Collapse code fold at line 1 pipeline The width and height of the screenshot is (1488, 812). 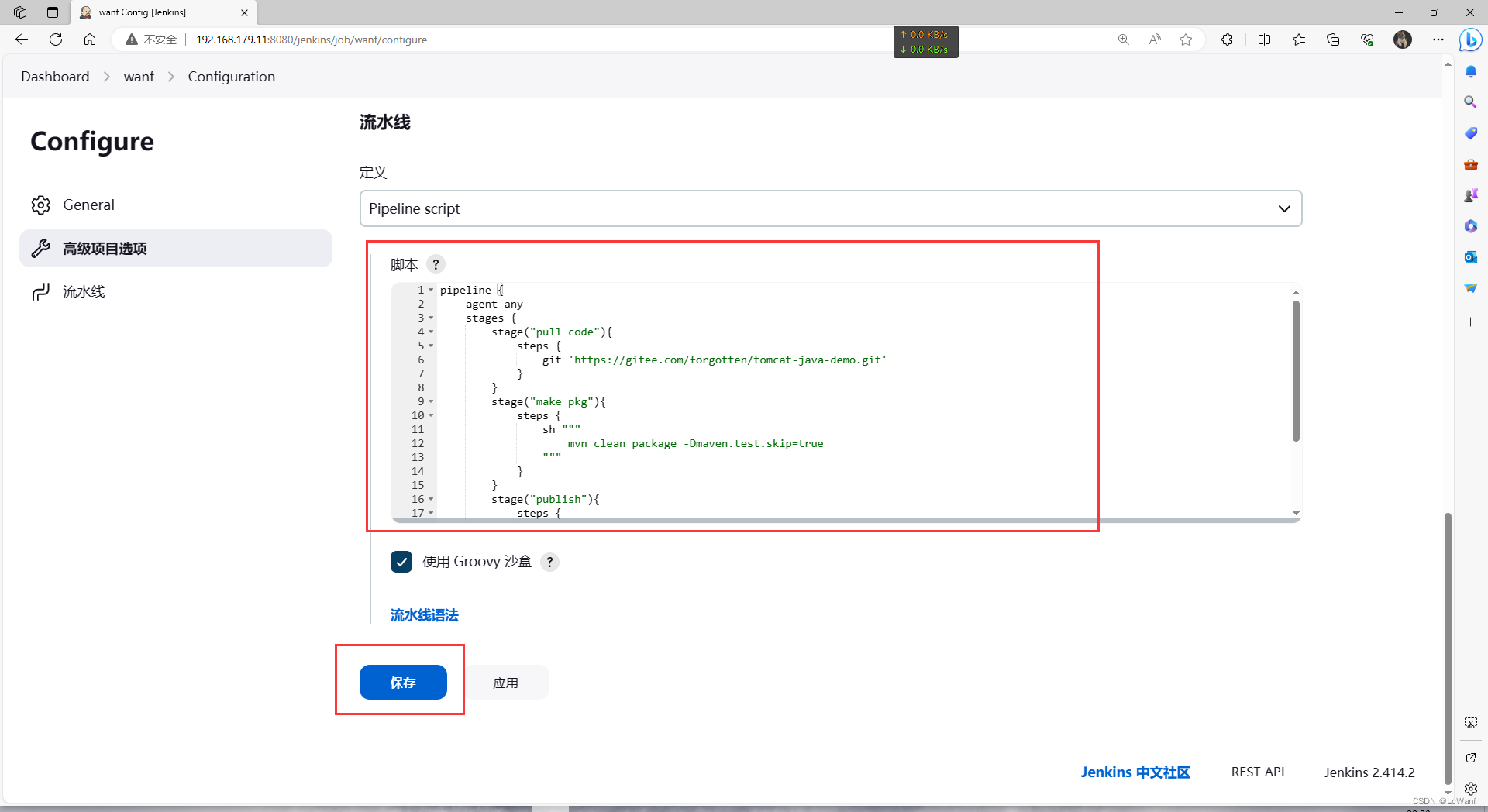[431, 290]
